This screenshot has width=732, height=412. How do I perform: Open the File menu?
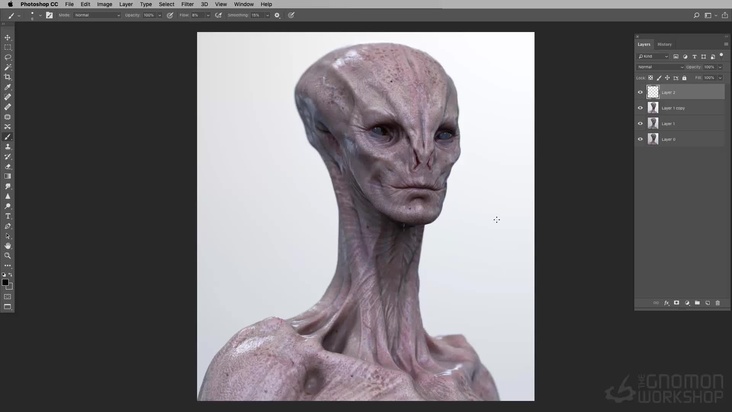69,4
